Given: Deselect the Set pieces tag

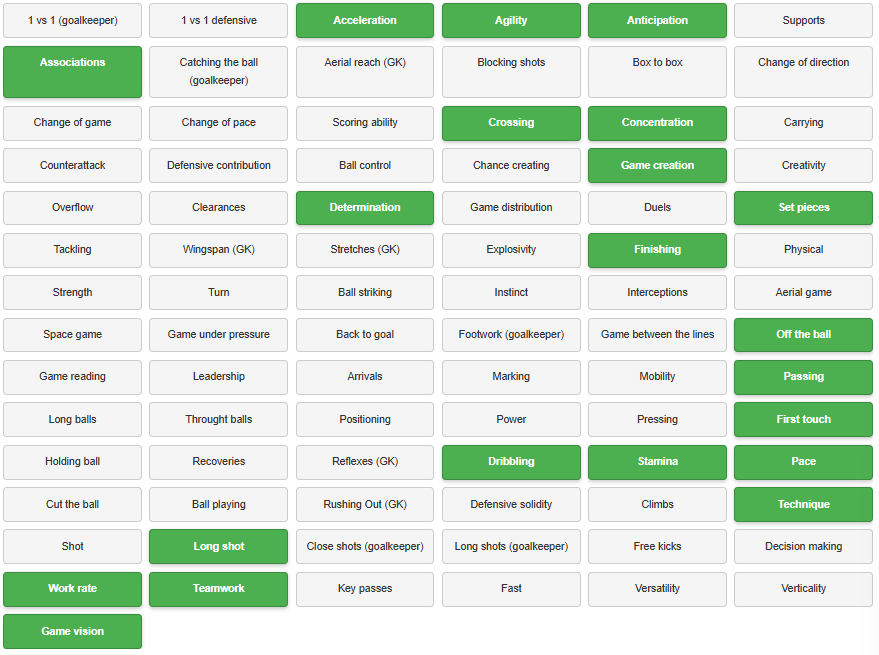Looking at the screenshot, I should [803, 208].
